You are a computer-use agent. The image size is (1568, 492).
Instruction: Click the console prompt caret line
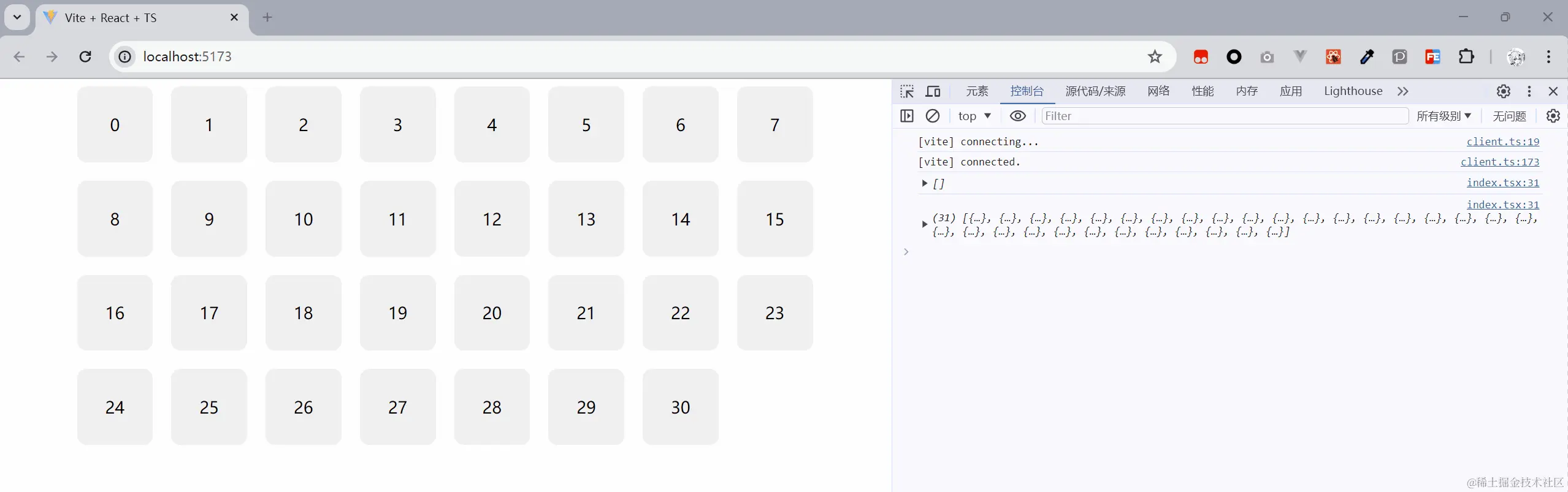(1230, 252)
